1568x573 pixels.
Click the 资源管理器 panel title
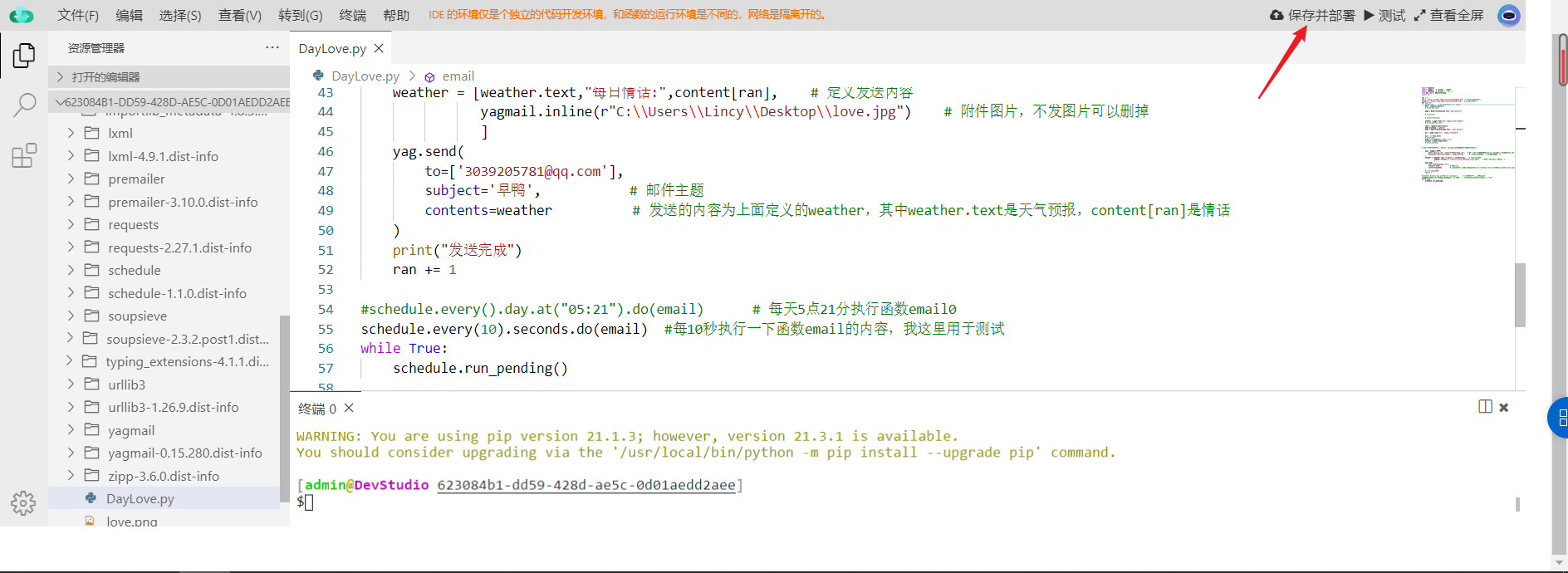click(x=96, y=48)
